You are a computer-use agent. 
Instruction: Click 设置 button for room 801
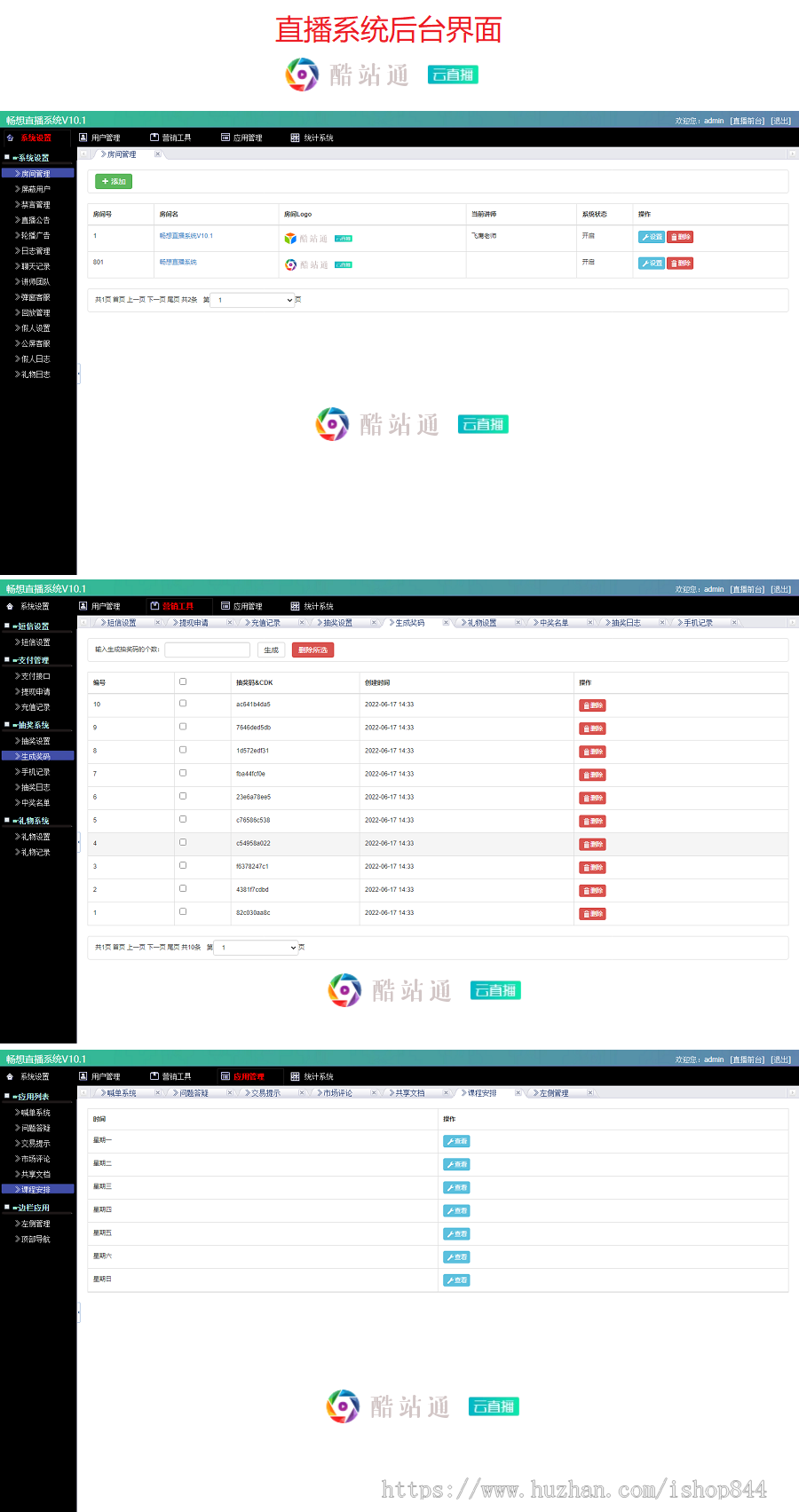651,264
